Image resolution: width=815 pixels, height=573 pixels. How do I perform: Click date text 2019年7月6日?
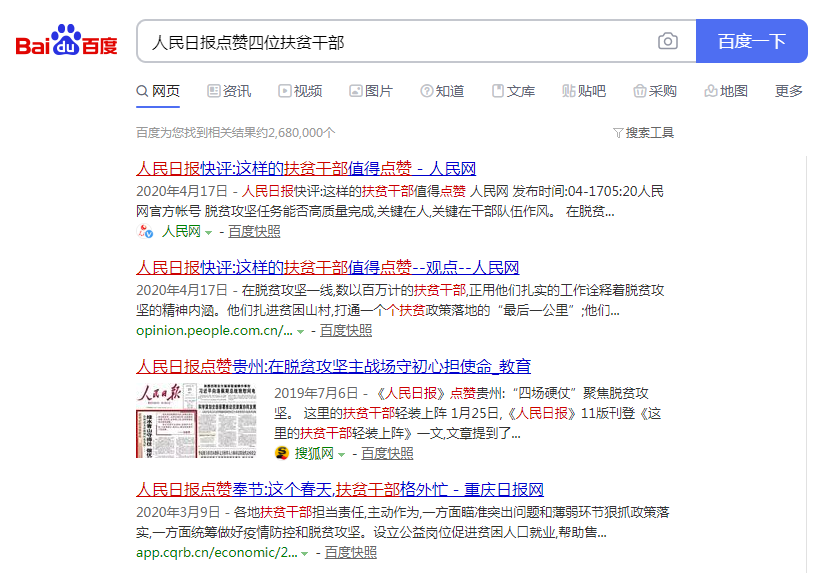point(317,393)
